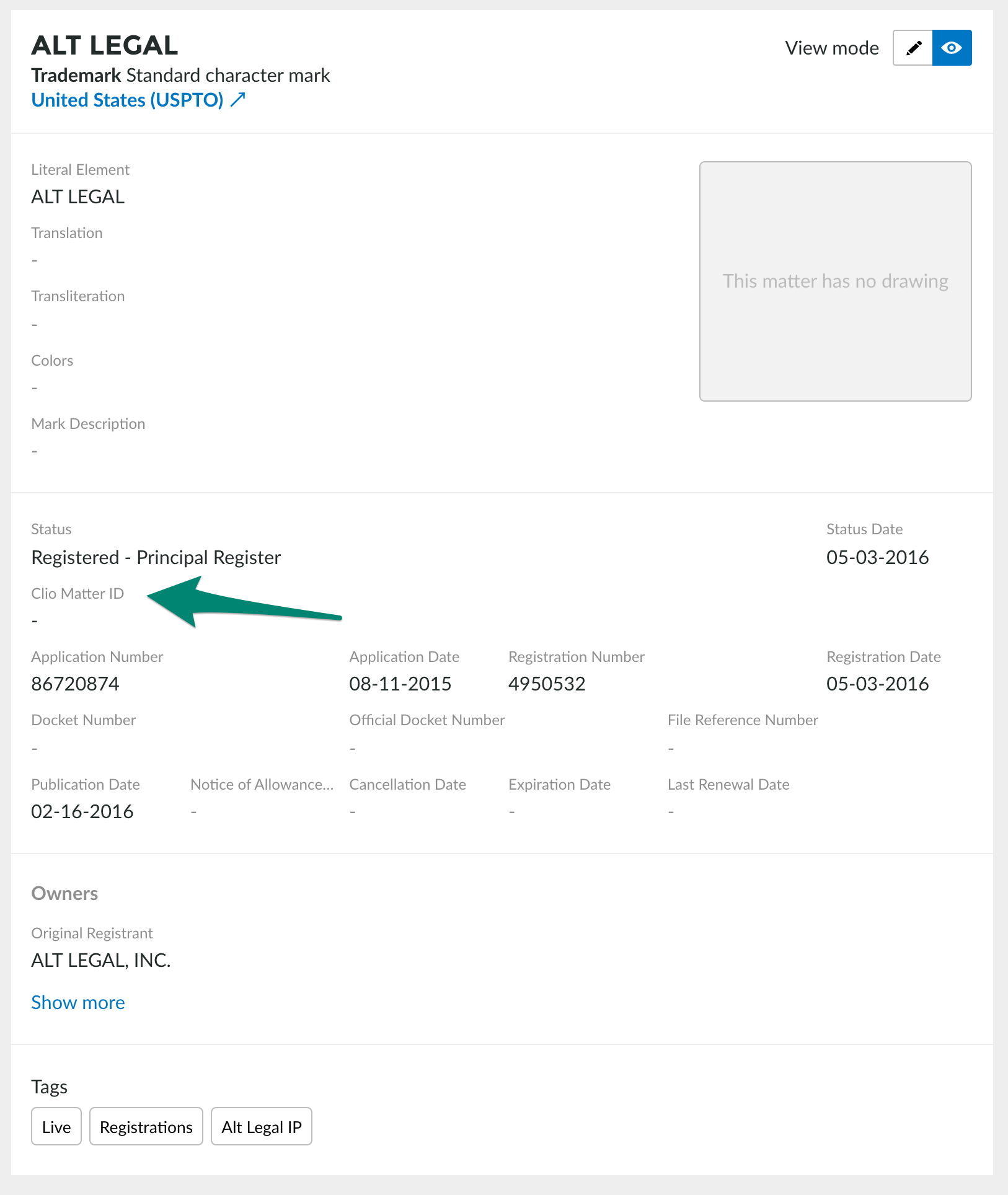Select the Alt Legal IP tag
Image resolution: width=1008 pixels, height=1195 pixels.
click(262, 1126)
